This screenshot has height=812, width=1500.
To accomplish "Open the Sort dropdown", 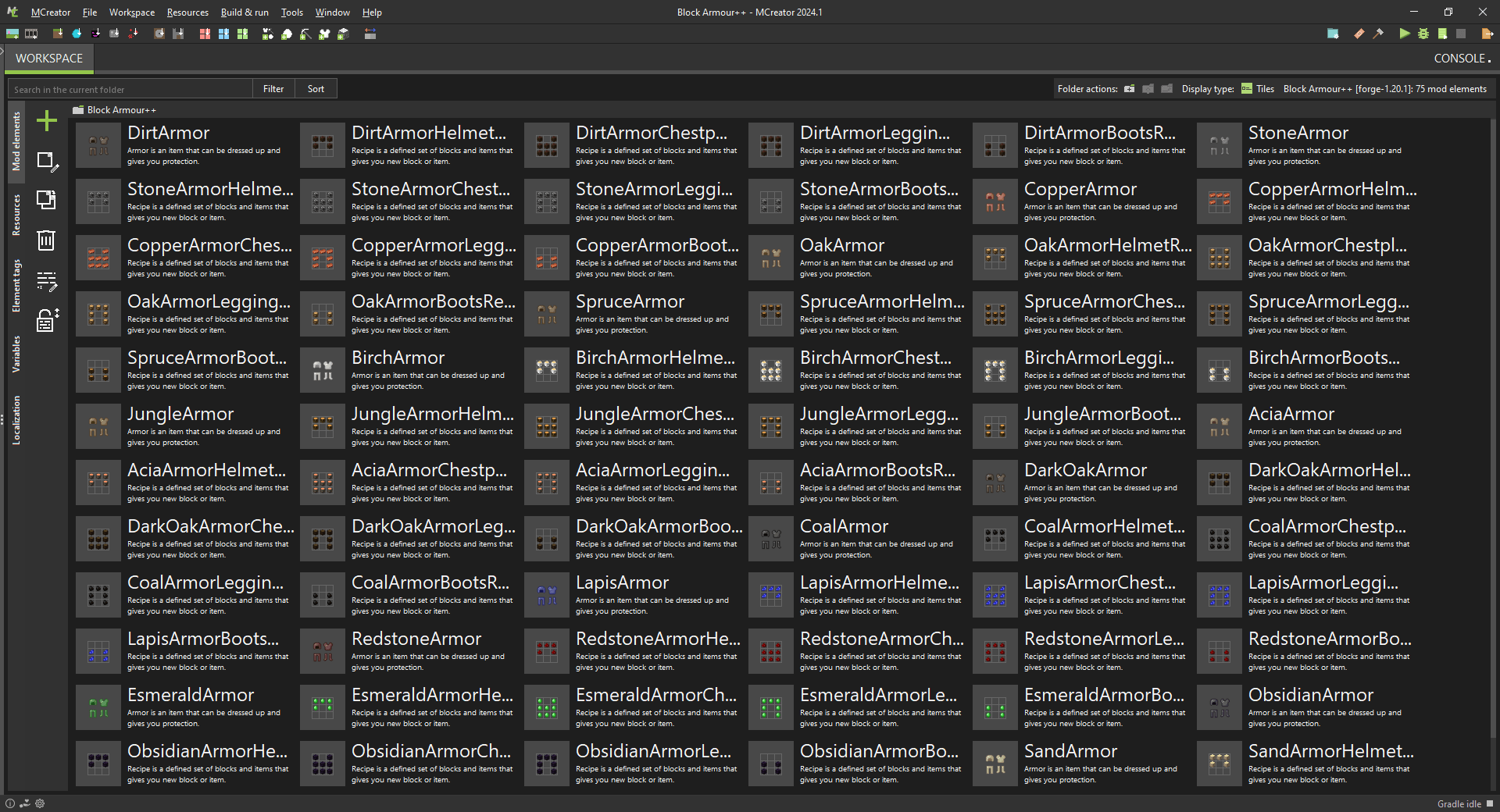I will [316, 89].
